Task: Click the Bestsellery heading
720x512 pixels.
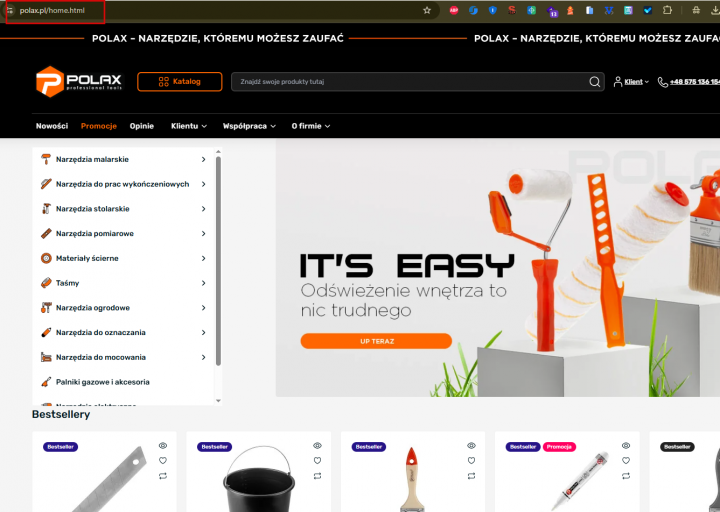Action: (x=61, y=415)
